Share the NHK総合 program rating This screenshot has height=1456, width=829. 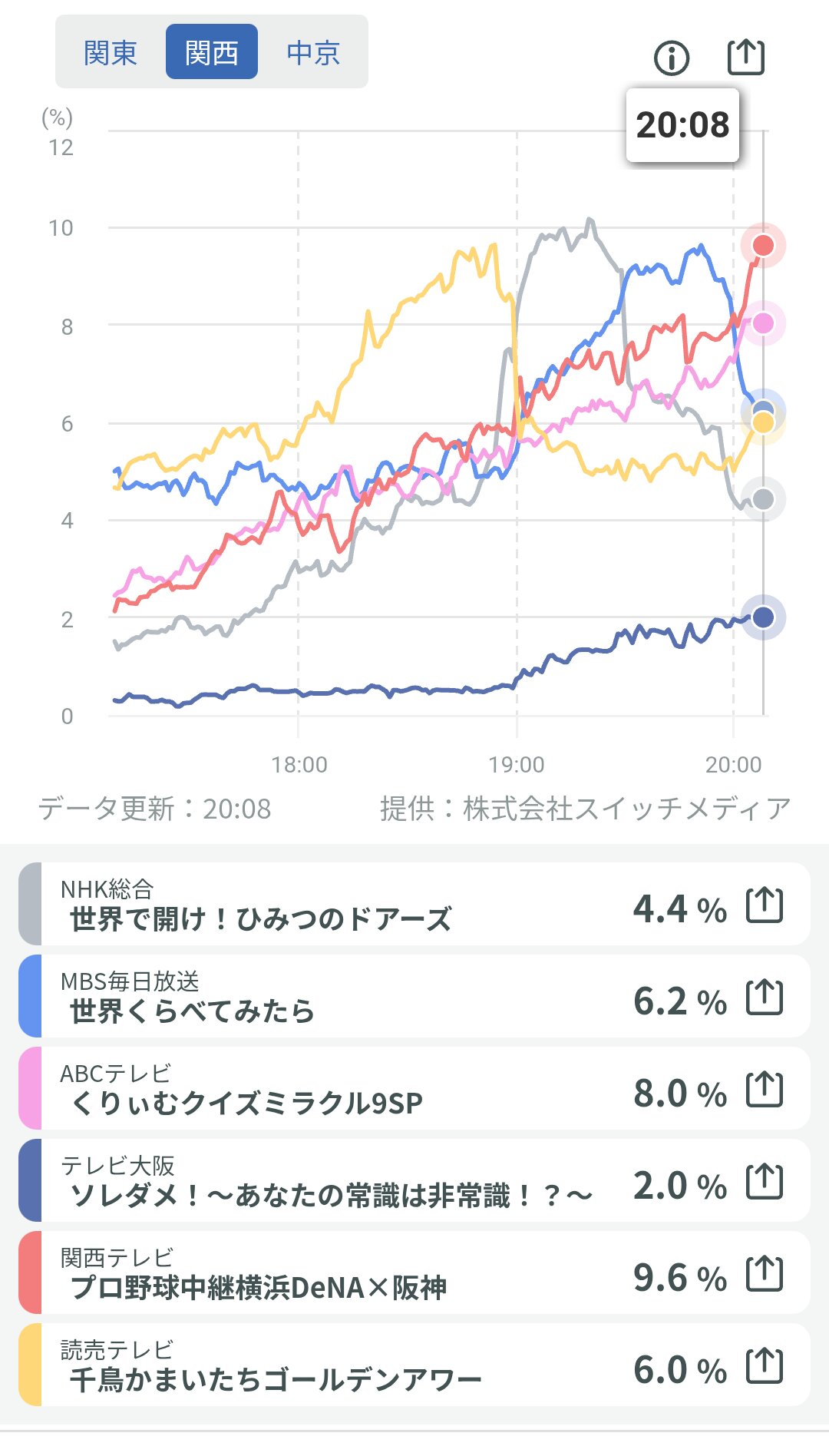click(x=765, y=905)
